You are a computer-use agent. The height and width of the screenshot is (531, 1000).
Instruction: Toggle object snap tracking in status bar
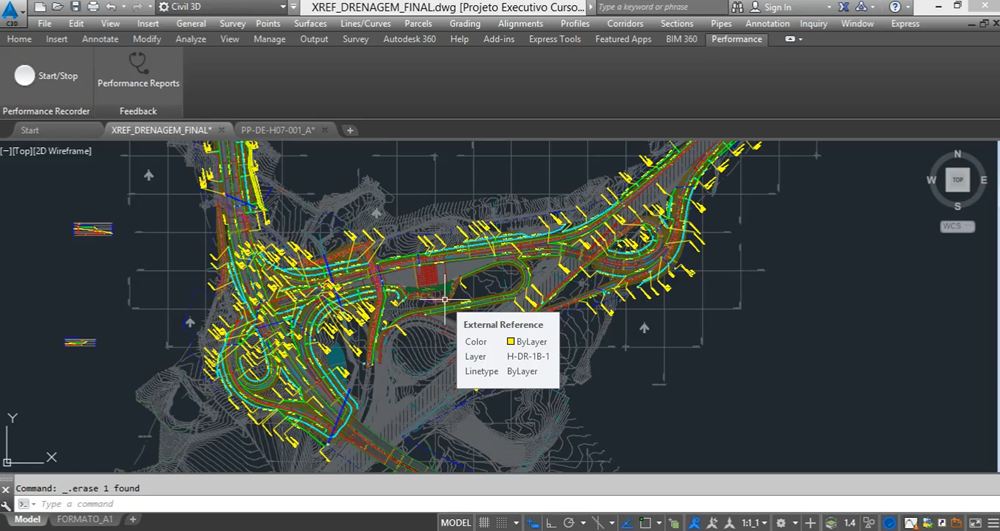[627, 523]
